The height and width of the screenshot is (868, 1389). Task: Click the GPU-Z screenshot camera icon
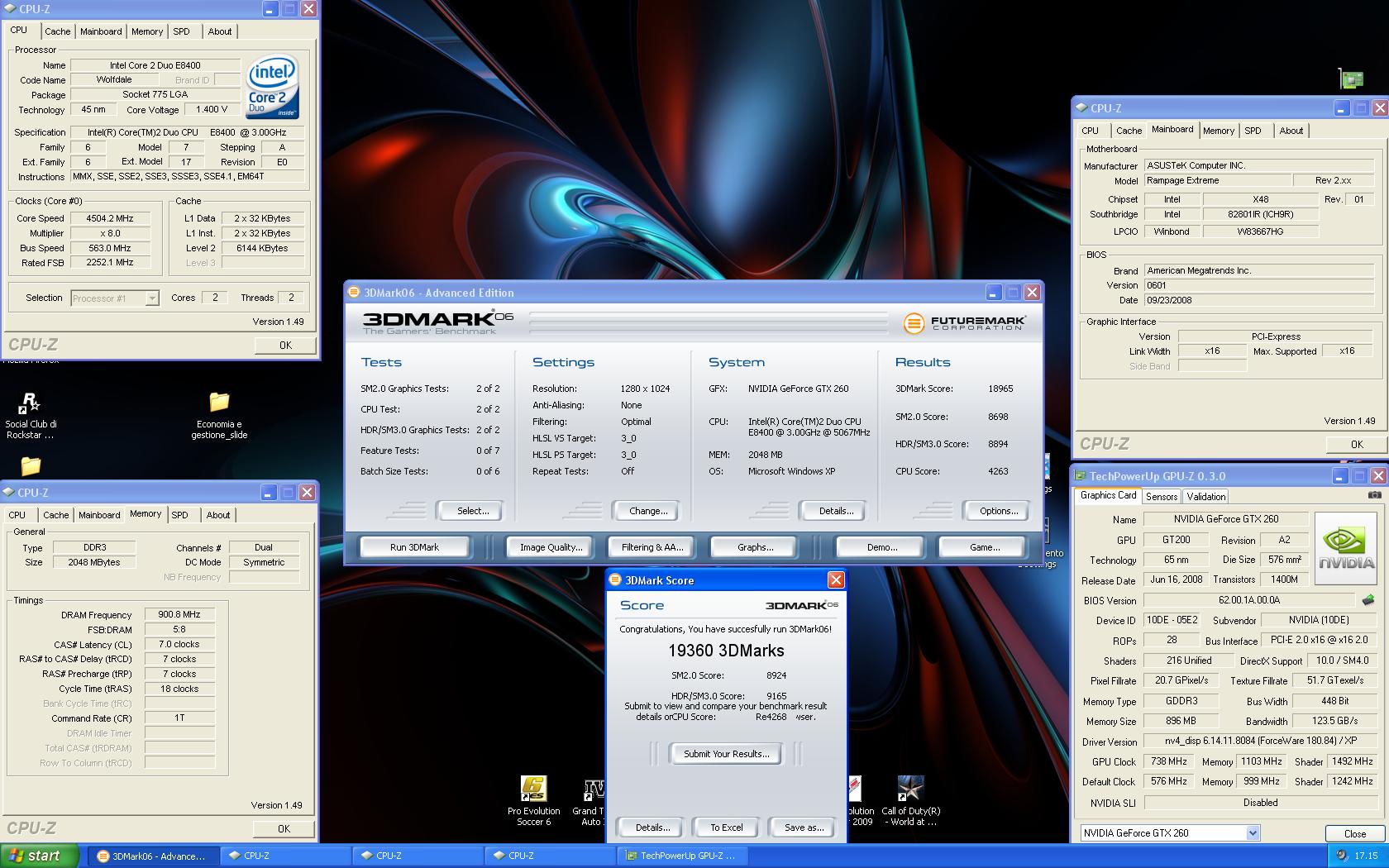click(x=1374, y=495)
